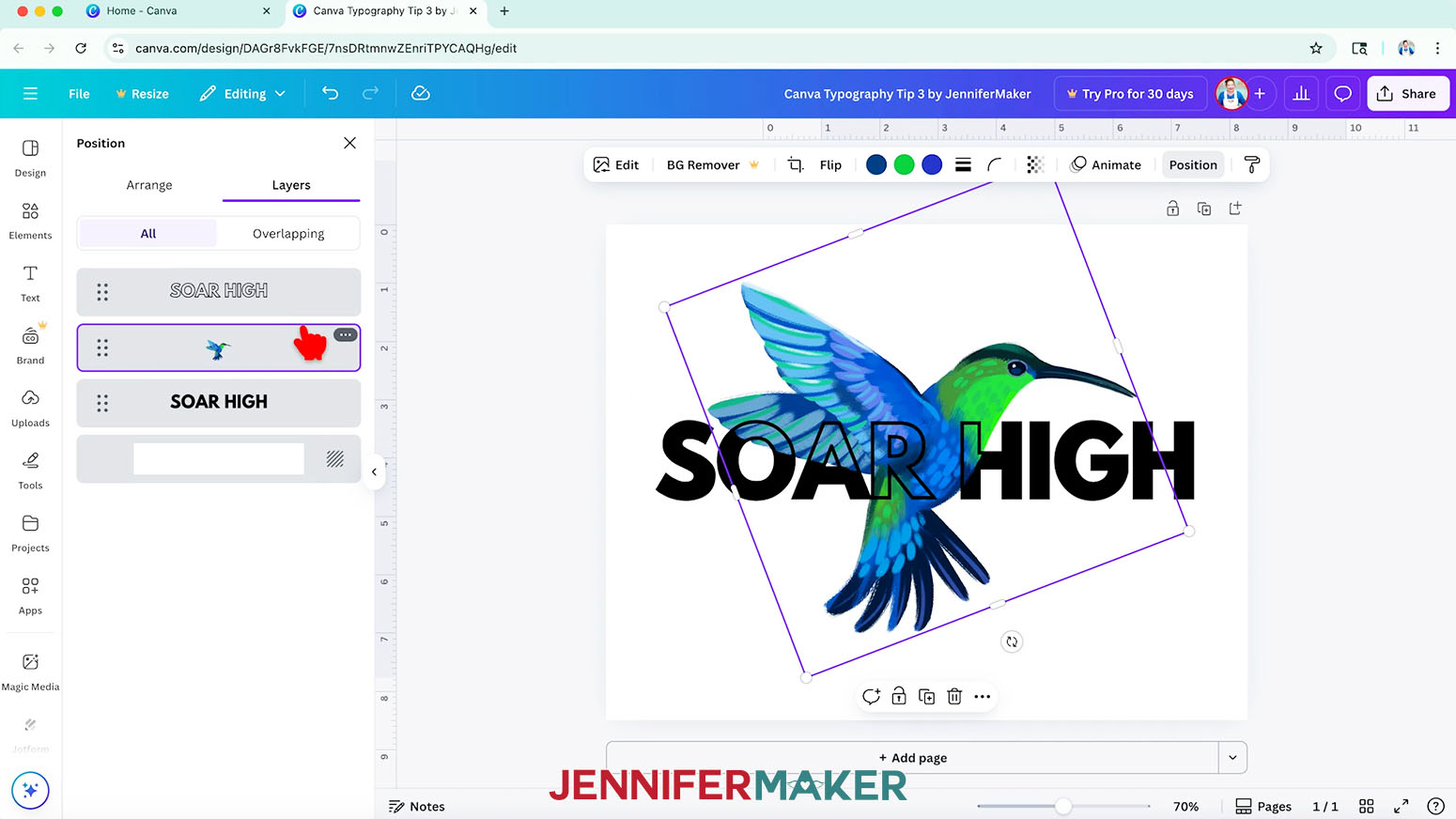This screenshot has width=1456, height=819.
Task: Open the Text sidebar panel
Action: click(x=30, y=283)
